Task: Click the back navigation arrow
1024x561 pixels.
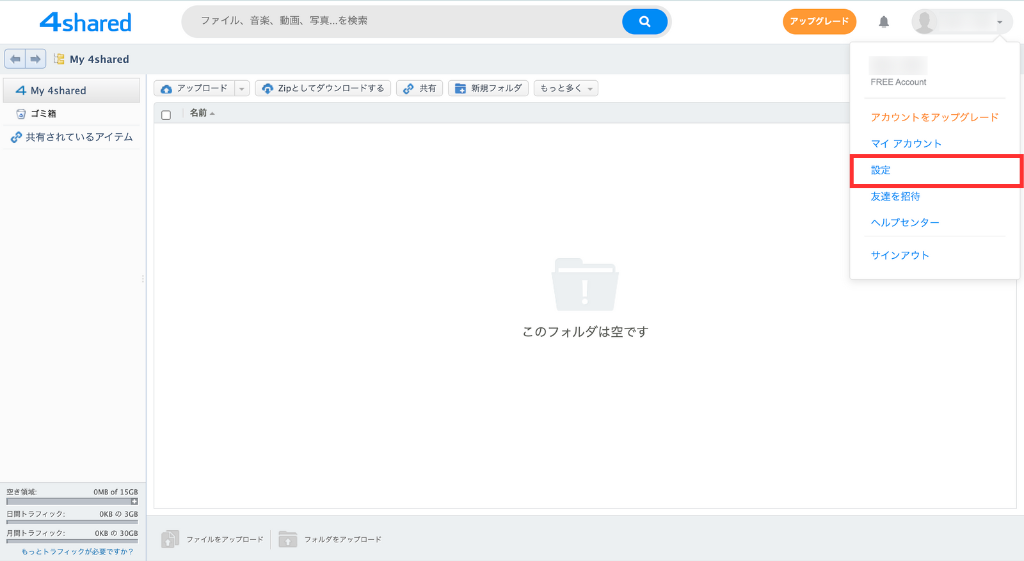Action: pos(15,59)
